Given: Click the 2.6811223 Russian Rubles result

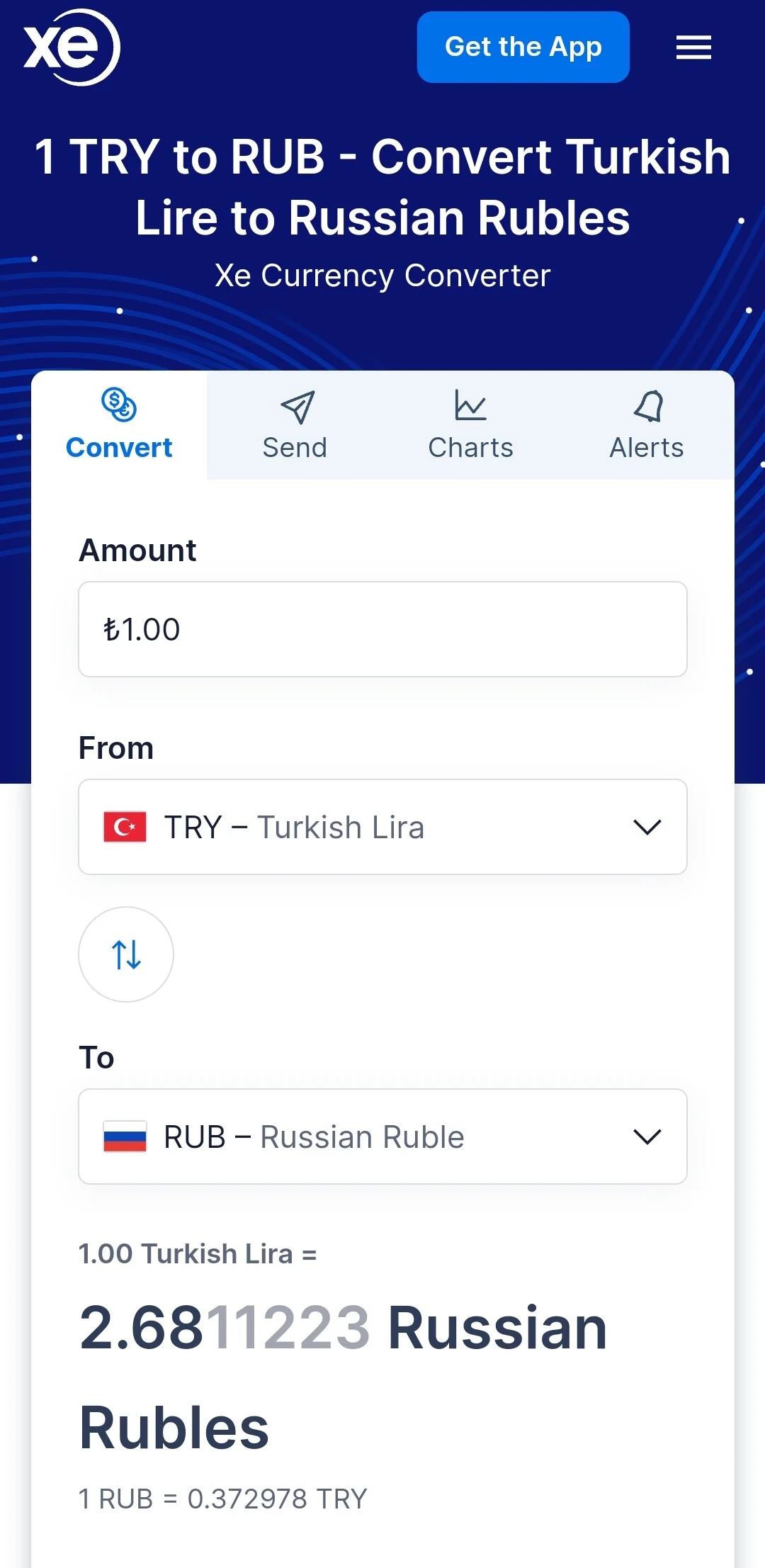Looking at the screenshot, I should [344, 1377].
